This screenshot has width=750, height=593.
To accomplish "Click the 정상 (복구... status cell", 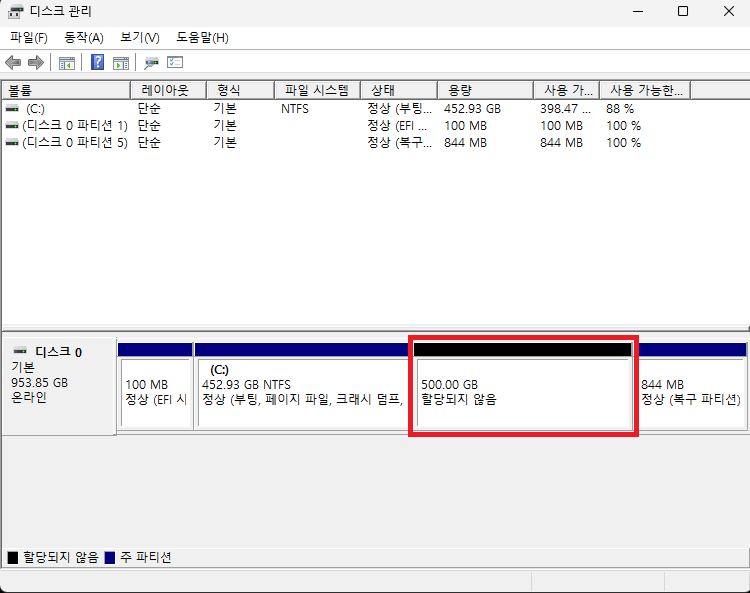I will [x=399, y=143].
